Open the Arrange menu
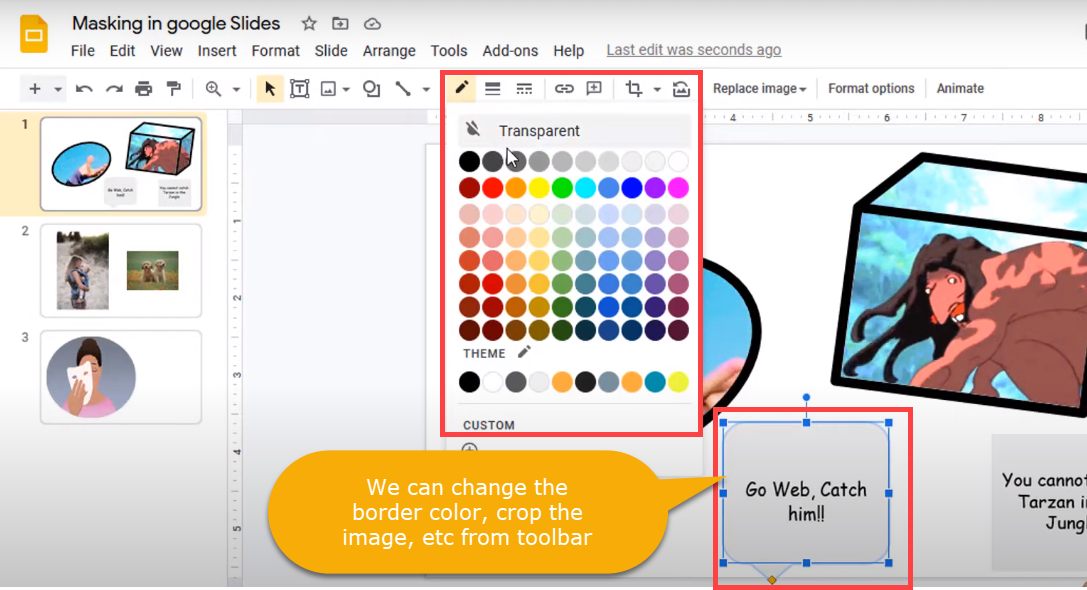The width and height of the screenshot is (1087, 590). click(x=389, y=51)
